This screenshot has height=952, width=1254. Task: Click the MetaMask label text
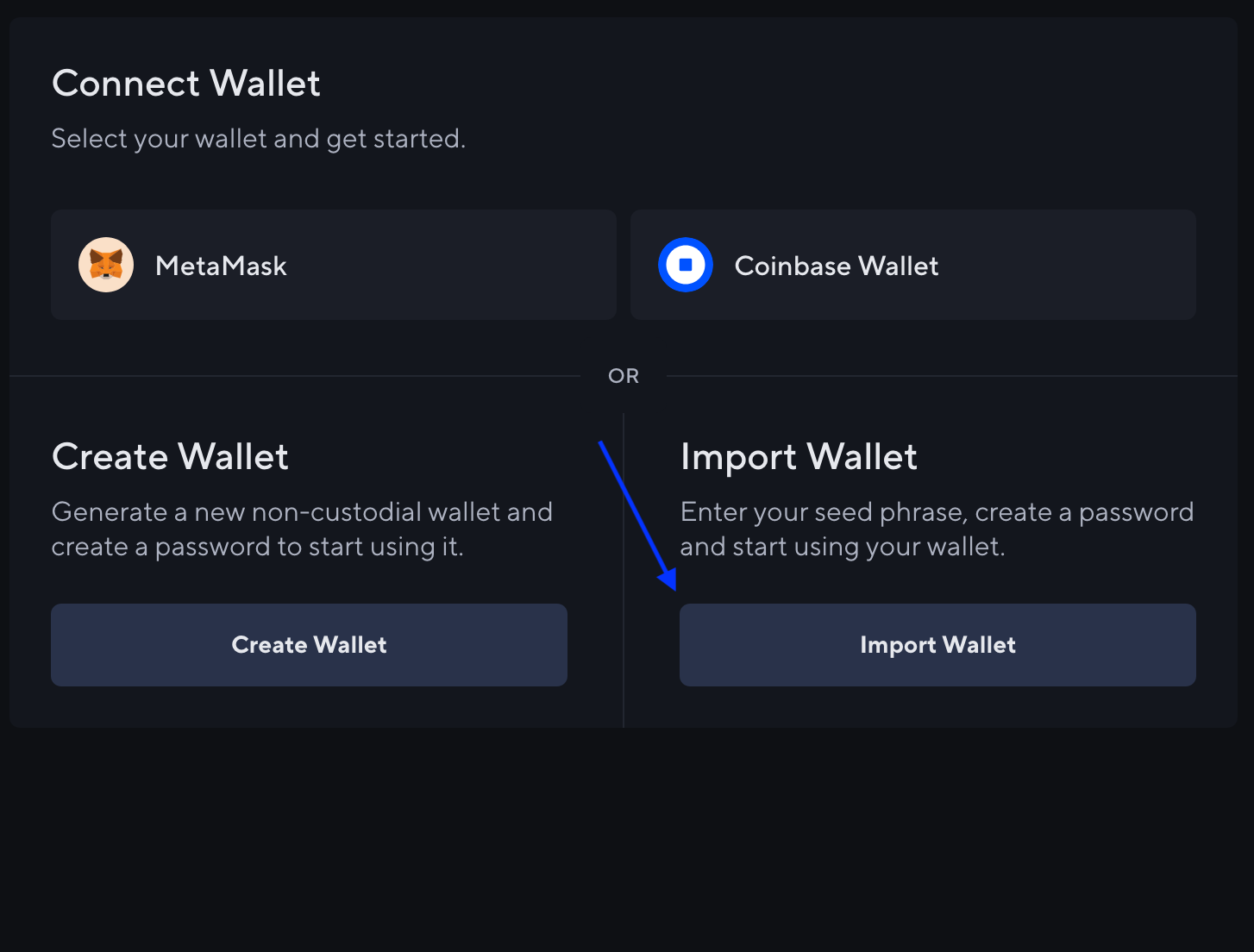tap(221, 266)
